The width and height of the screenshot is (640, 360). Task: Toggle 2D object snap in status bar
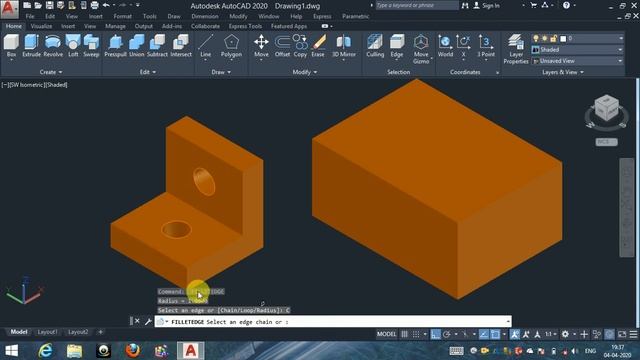tap(495, 334)
